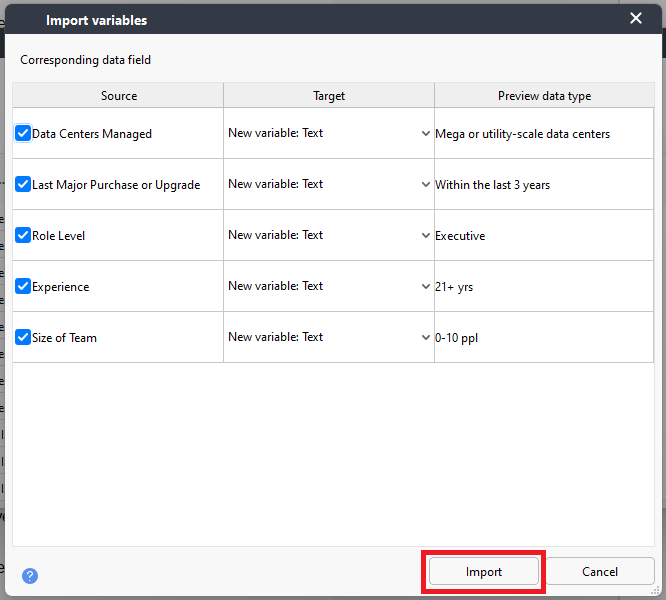Click the 'Role Level' source label
Screen dimensions: 666x600
[59, 236]
